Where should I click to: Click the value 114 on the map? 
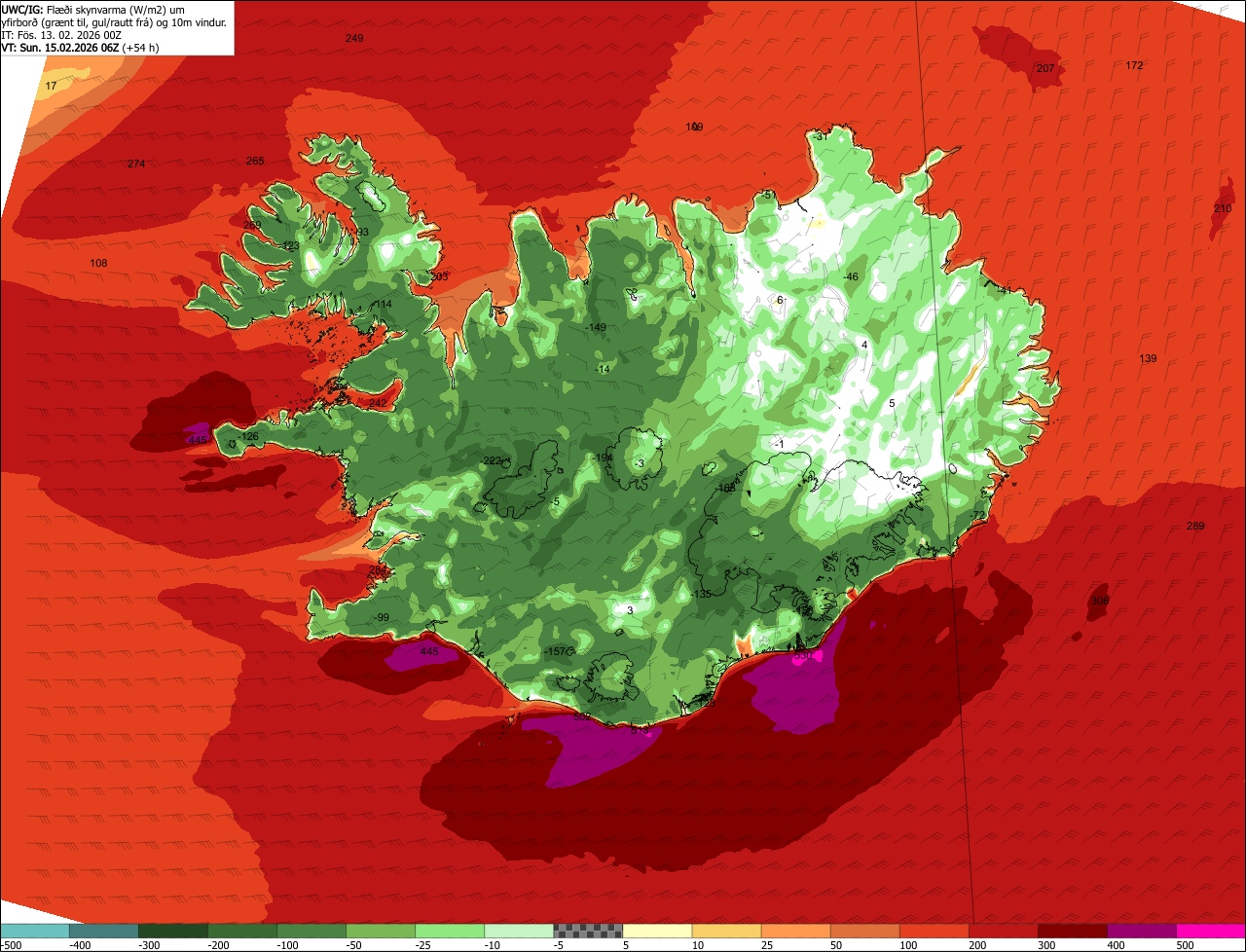pos(383,304)
